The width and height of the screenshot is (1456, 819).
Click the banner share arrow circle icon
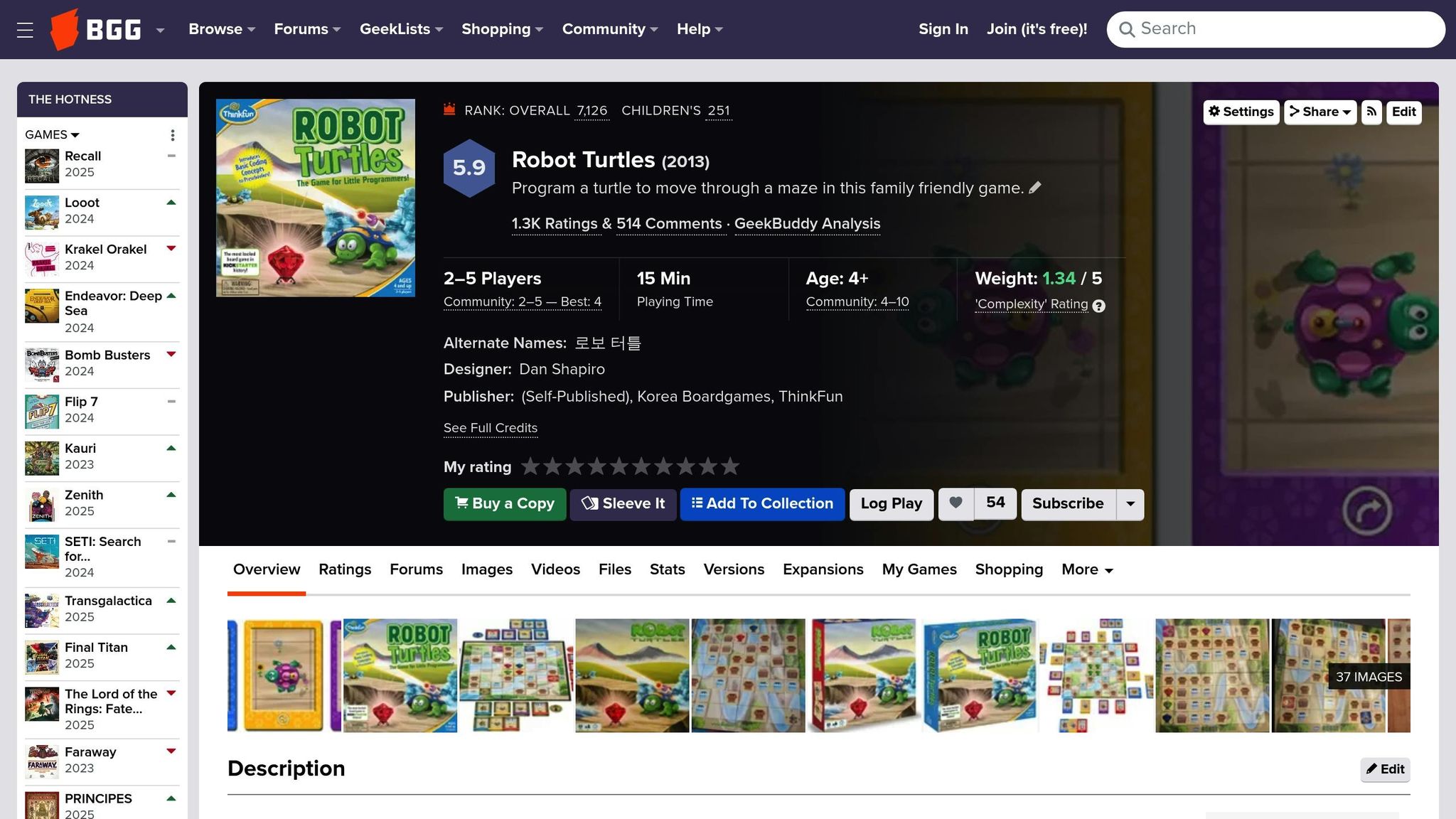point(1367,510)
